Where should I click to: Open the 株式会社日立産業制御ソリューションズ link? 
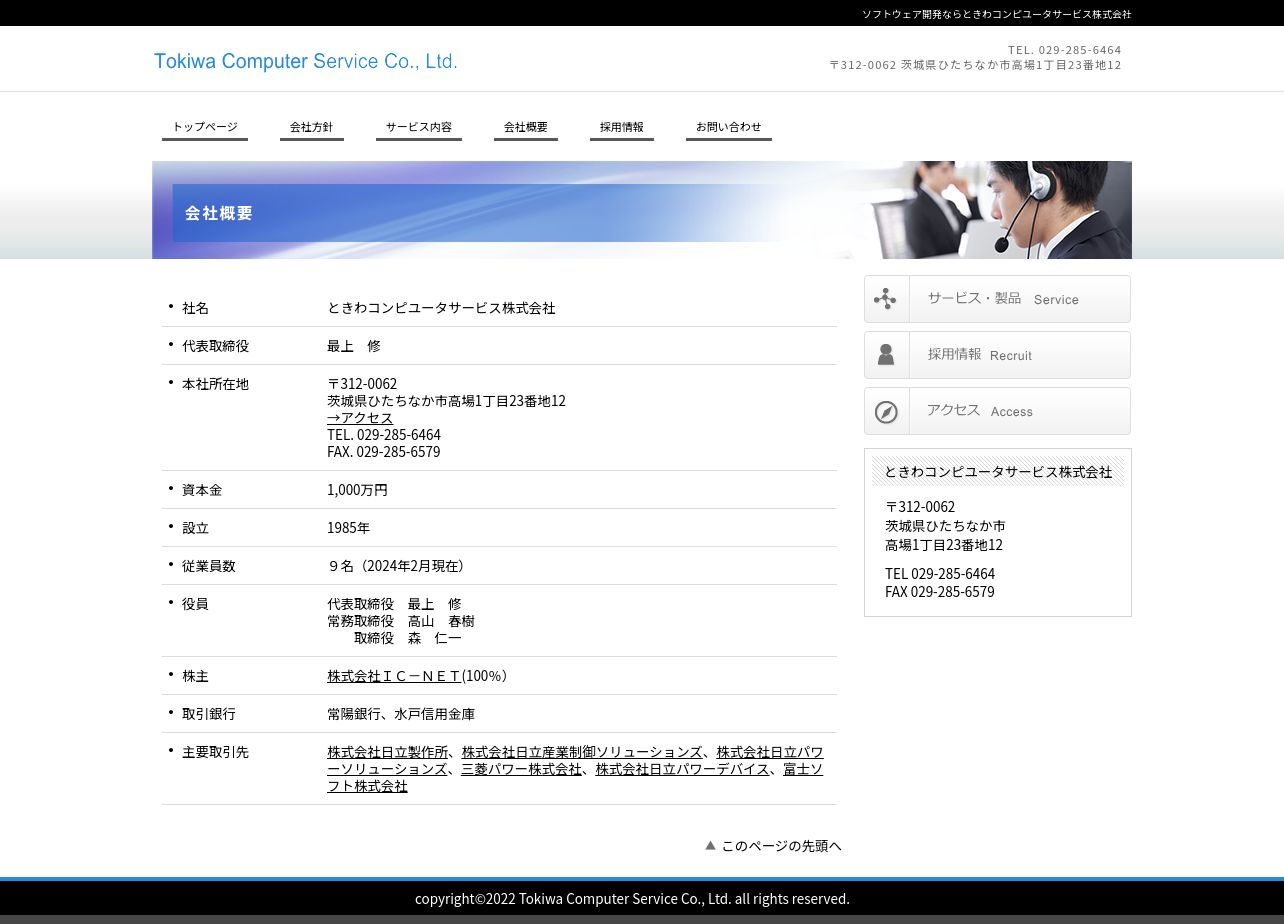pyautogui.click(x=581, y=752)
